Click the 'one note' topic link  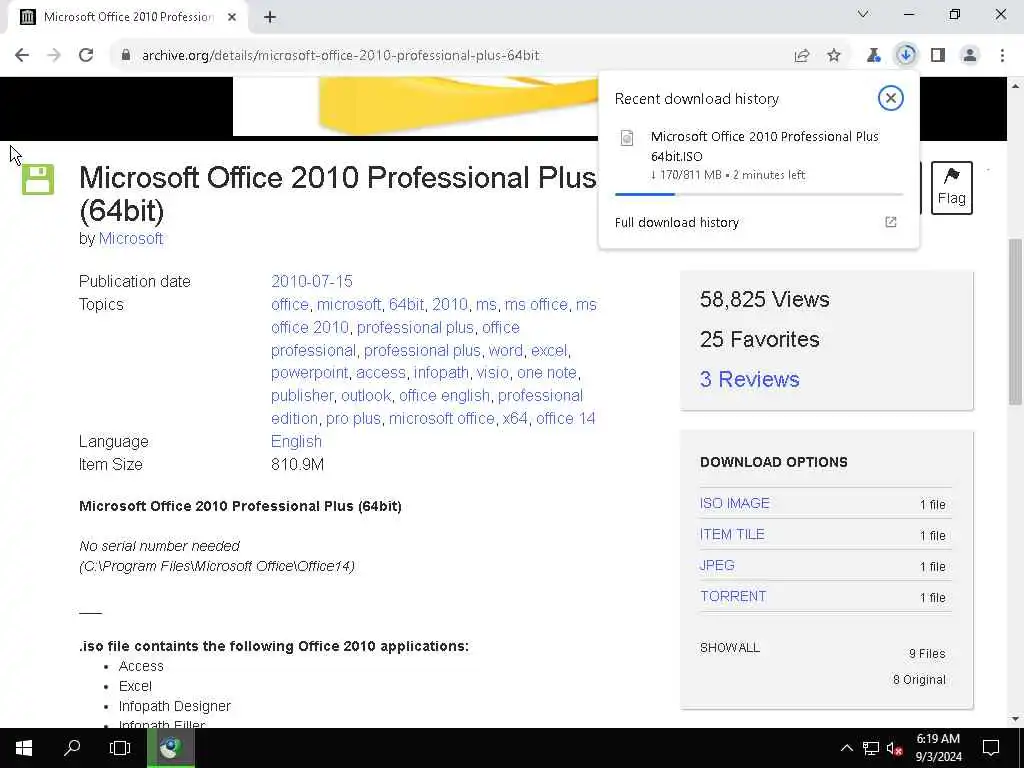547,373
